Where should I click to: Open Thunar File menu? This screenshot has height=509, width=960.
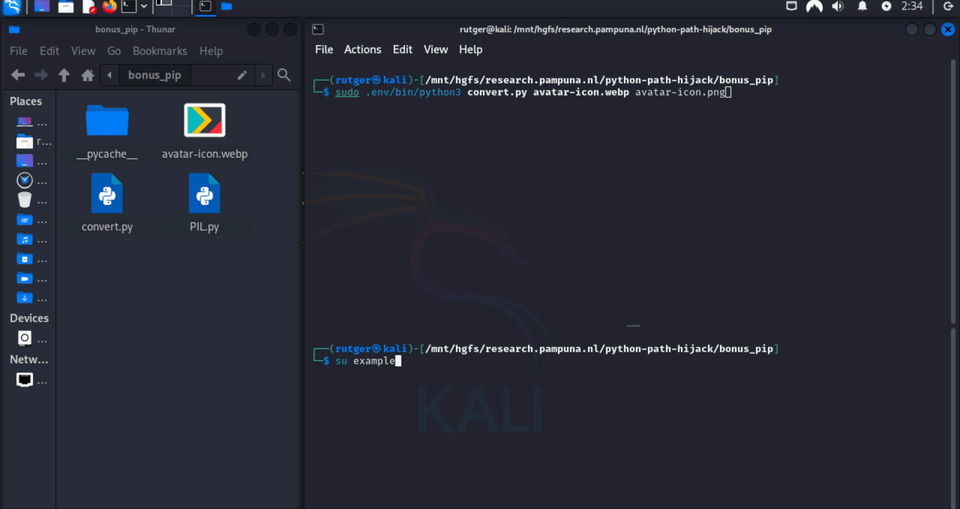[x=18, y=51]
